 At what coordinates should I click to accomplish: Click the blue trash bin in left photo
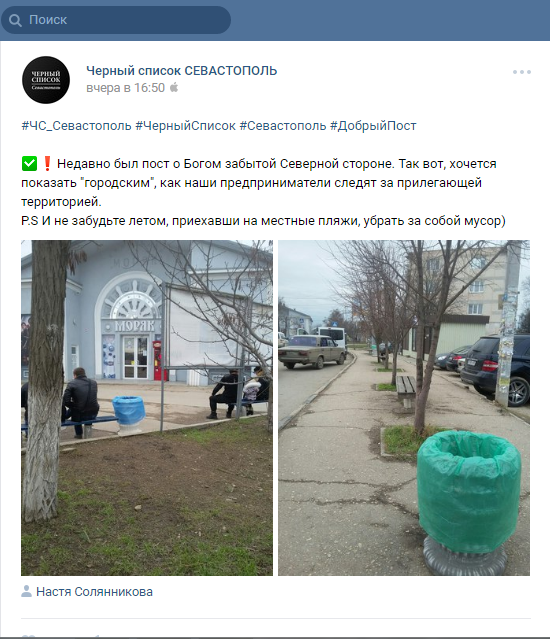click(128, 414)
